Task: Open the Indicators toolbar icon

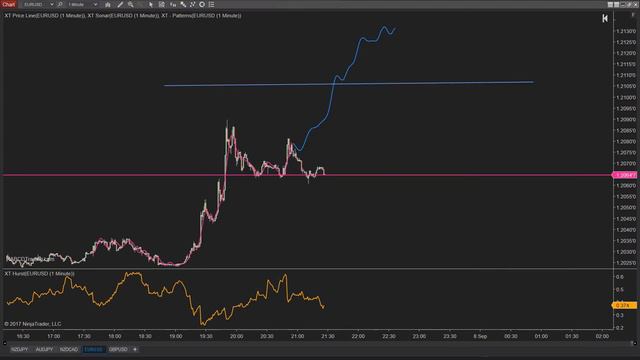Action: (x=183, y=4)
